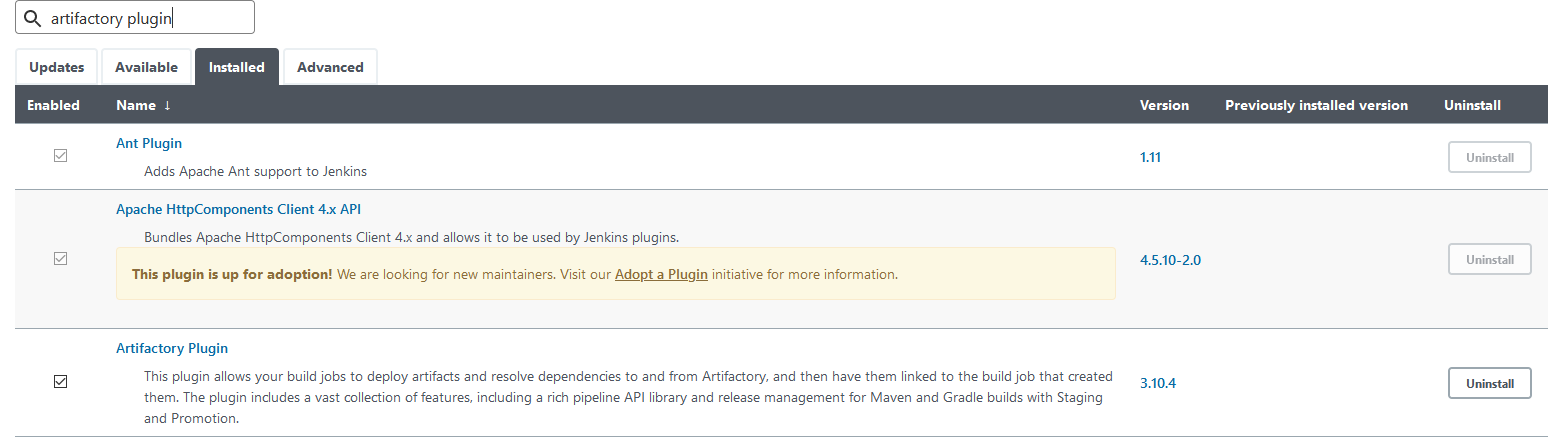Click the search magnifier icon
The image size is (1555, 439).
pyautogui.click(x=32, y=18)
